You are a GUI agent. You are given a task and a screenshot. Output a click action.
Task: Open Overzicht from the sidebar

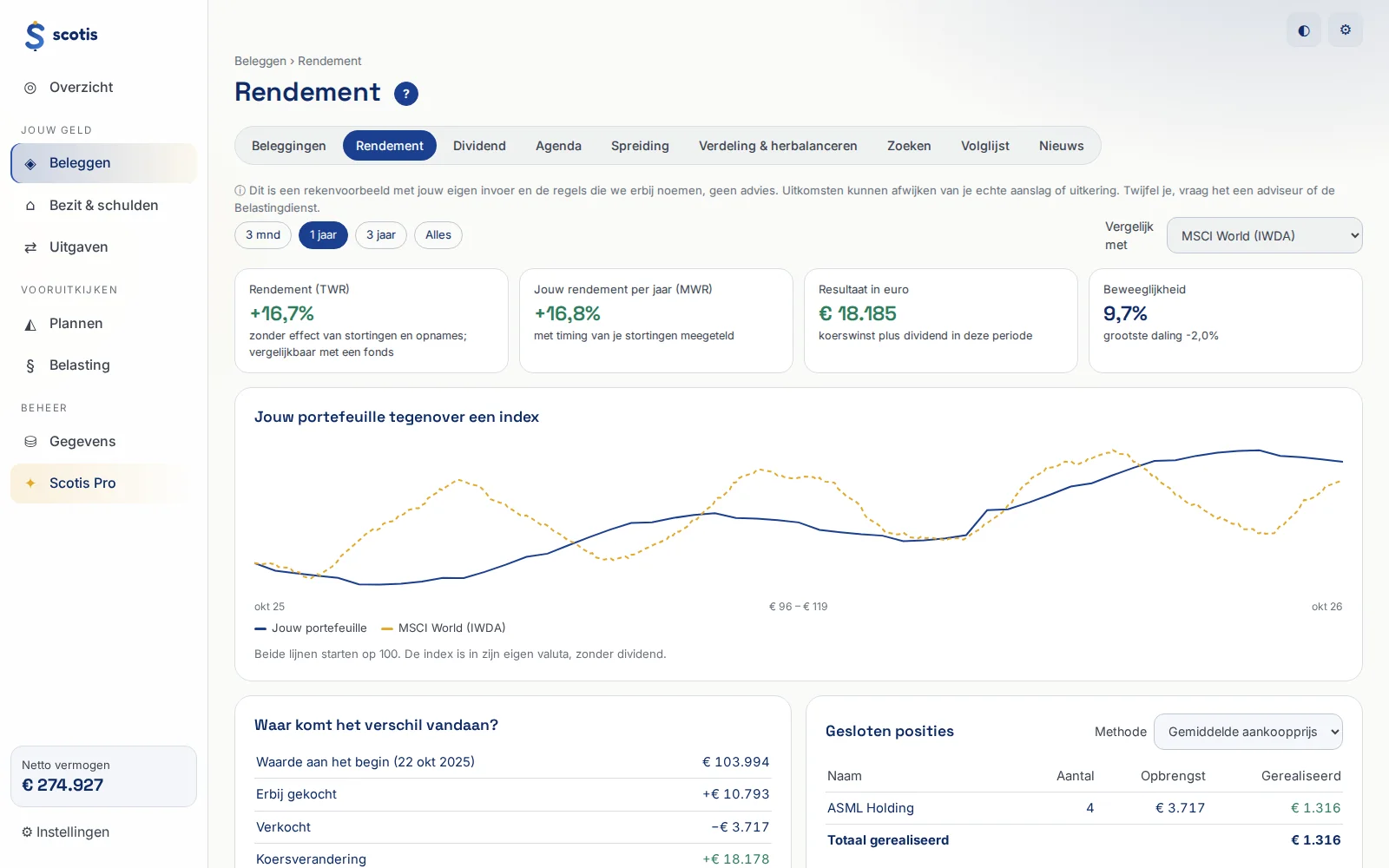(103, 88)
